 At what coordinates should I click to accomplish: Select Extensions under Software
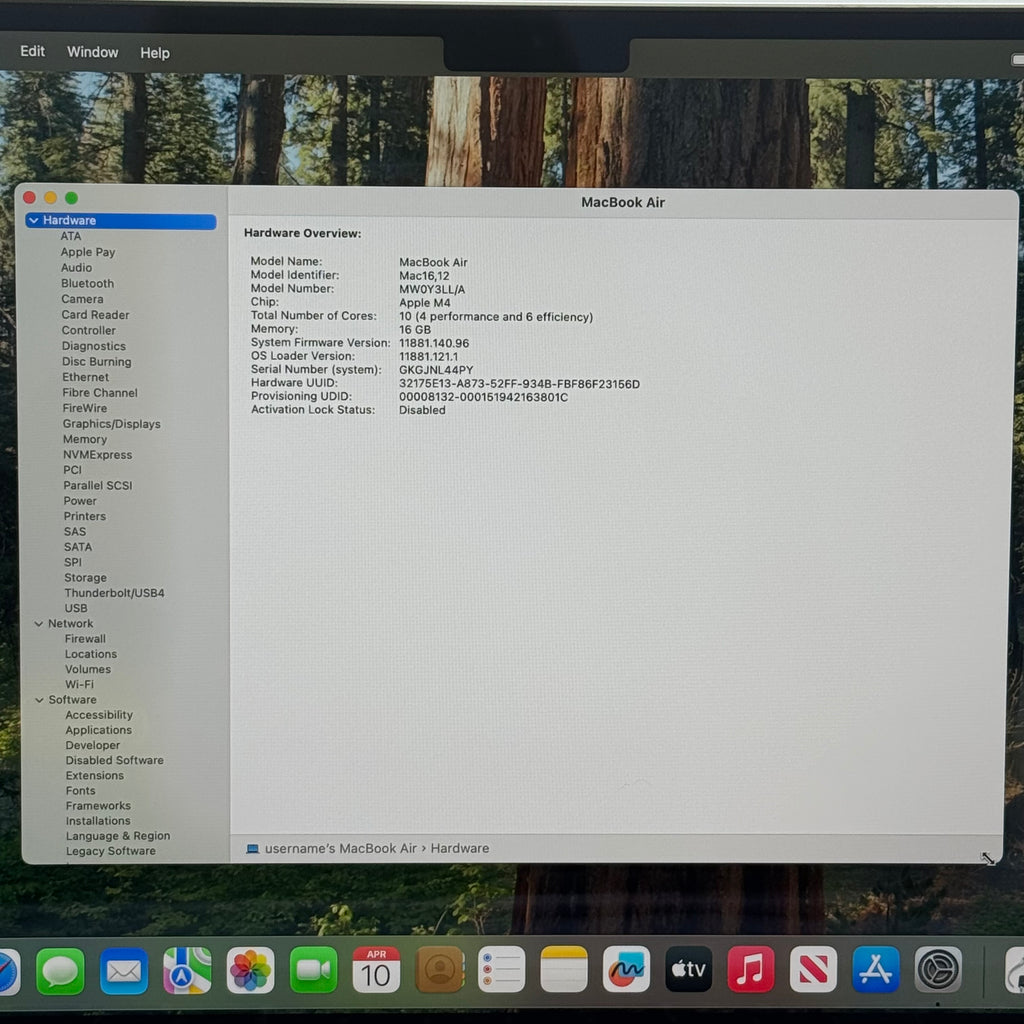click(x=95, y=775)
